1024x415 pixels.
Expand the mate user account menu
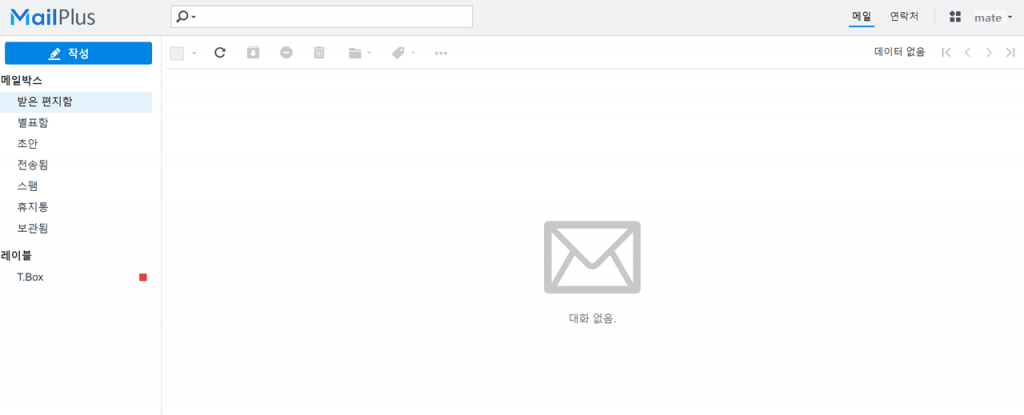tap(993, 18)
